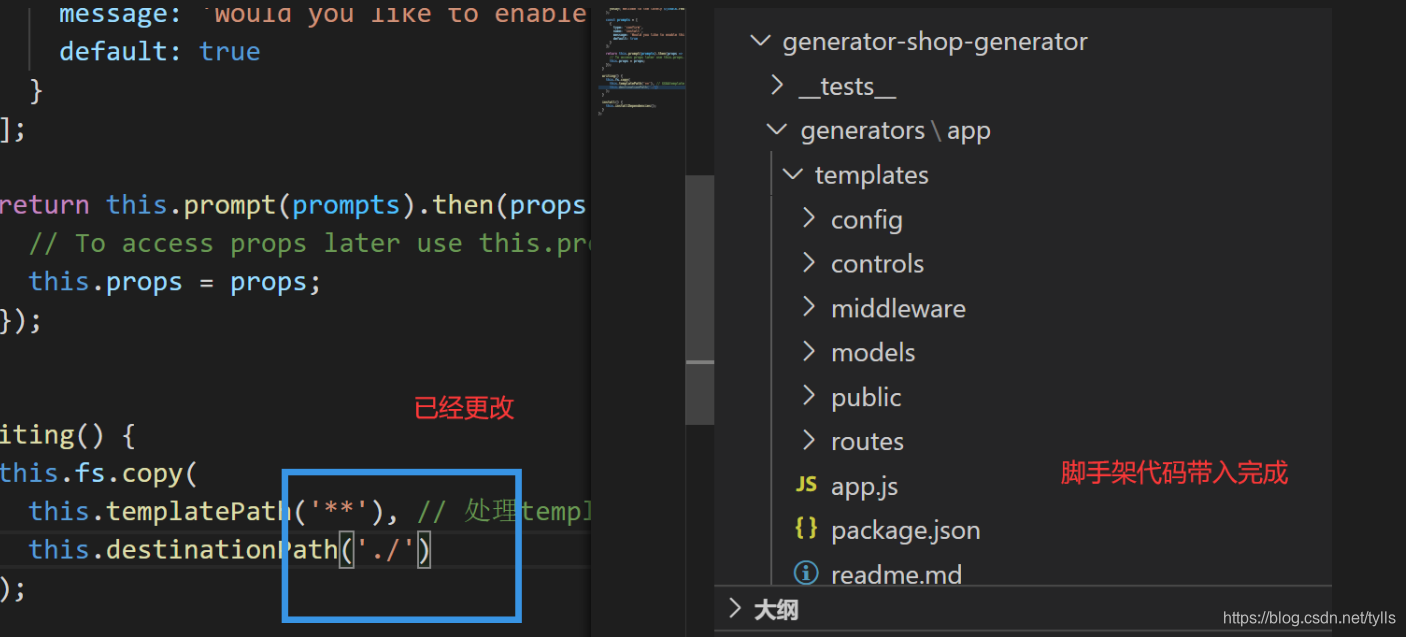Expand the 大纲 outline section
Viewport: 1406px width, 637px height.
(x=736, y=608)
